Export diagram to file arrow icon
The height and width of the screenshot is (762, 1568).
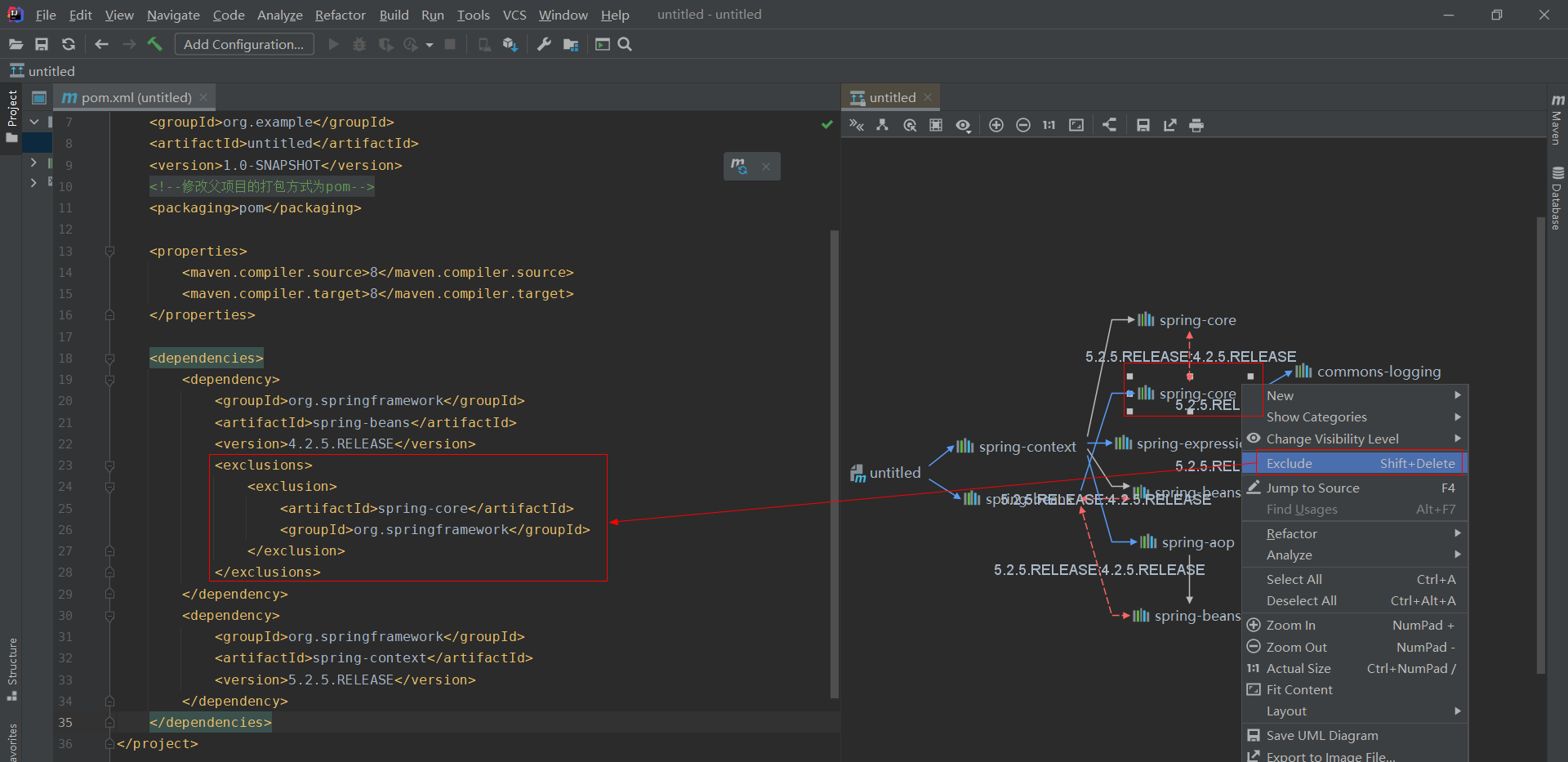coord(1170,125)
